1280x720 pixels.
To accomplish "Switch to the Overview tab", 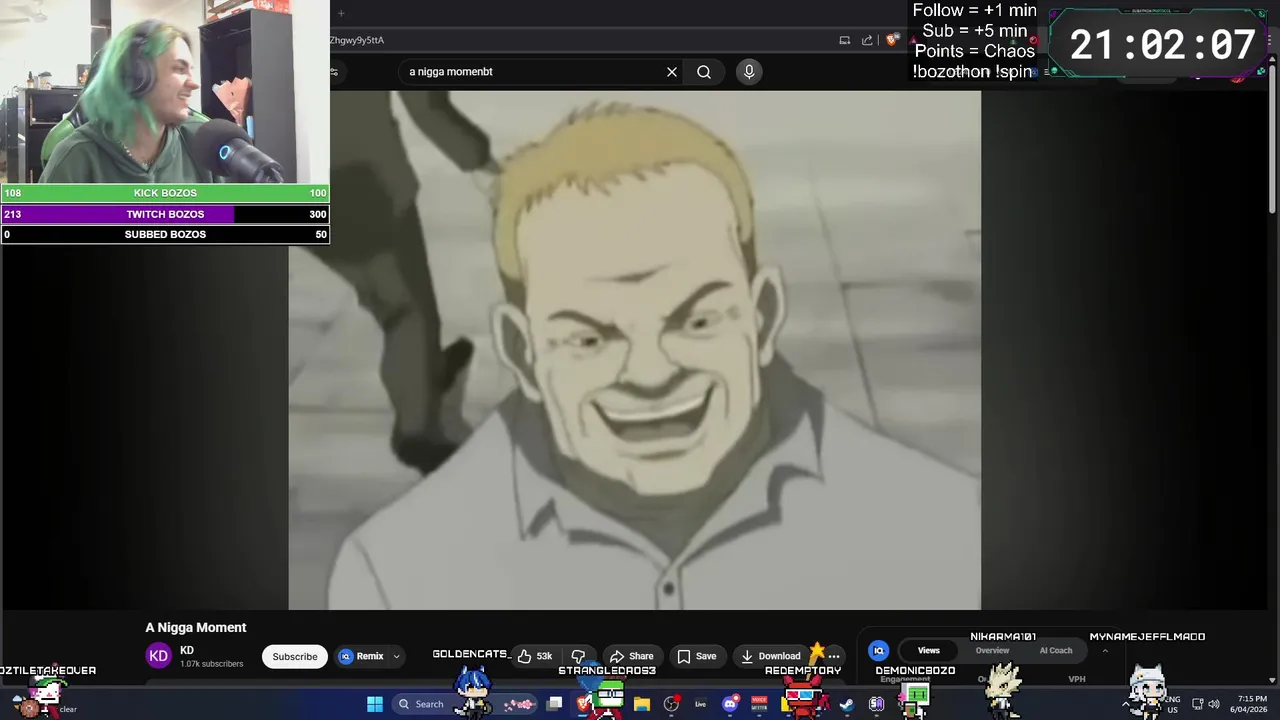I will click(992, 651).
